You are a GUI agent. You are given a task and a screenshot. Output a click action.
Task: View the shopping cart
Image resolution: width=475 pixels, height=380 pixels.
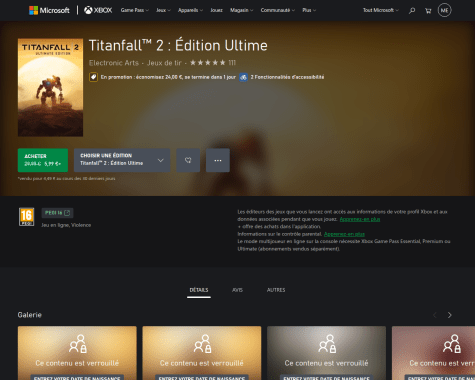coord(428,11)
